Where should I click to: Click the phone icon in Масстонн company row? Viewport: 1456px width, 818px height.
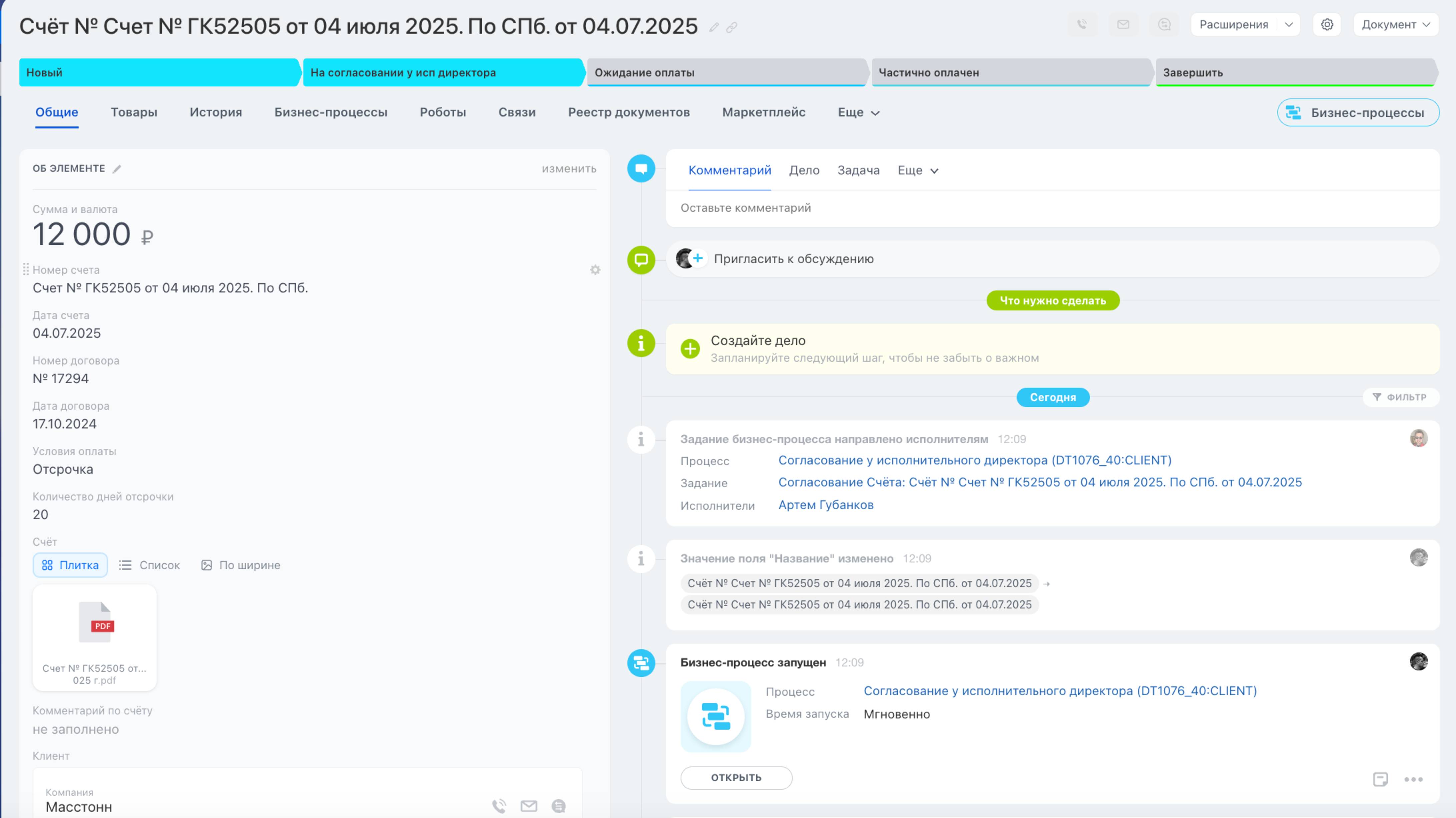point(499,806)
